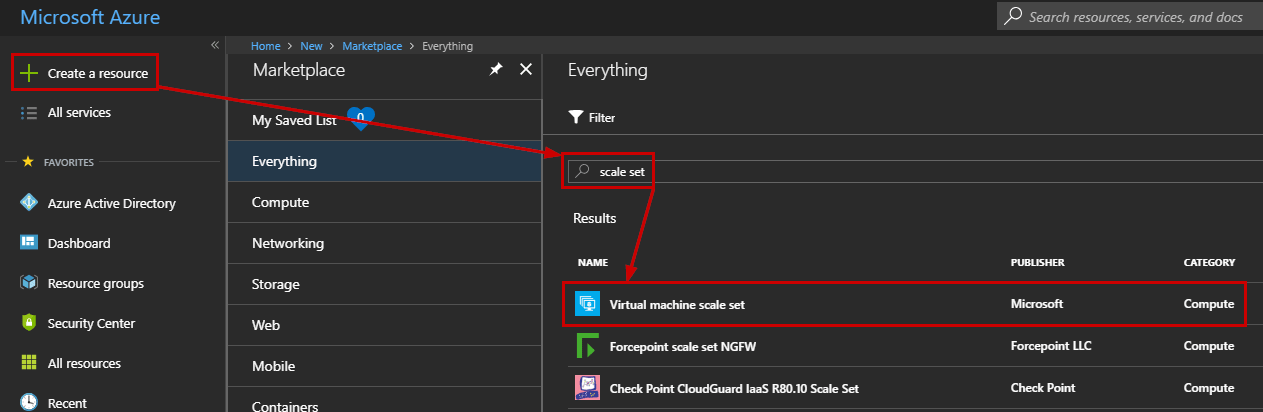Screen dimensions: 1263x412
Task: Open Dashboard from favorites
Action: click(79, 243)
